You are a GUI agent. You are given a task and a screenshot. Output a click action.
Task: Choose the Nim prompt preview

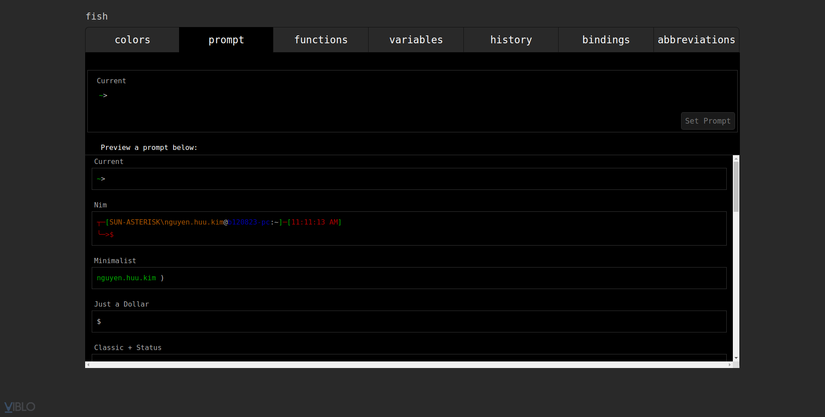tap(409, 228)
